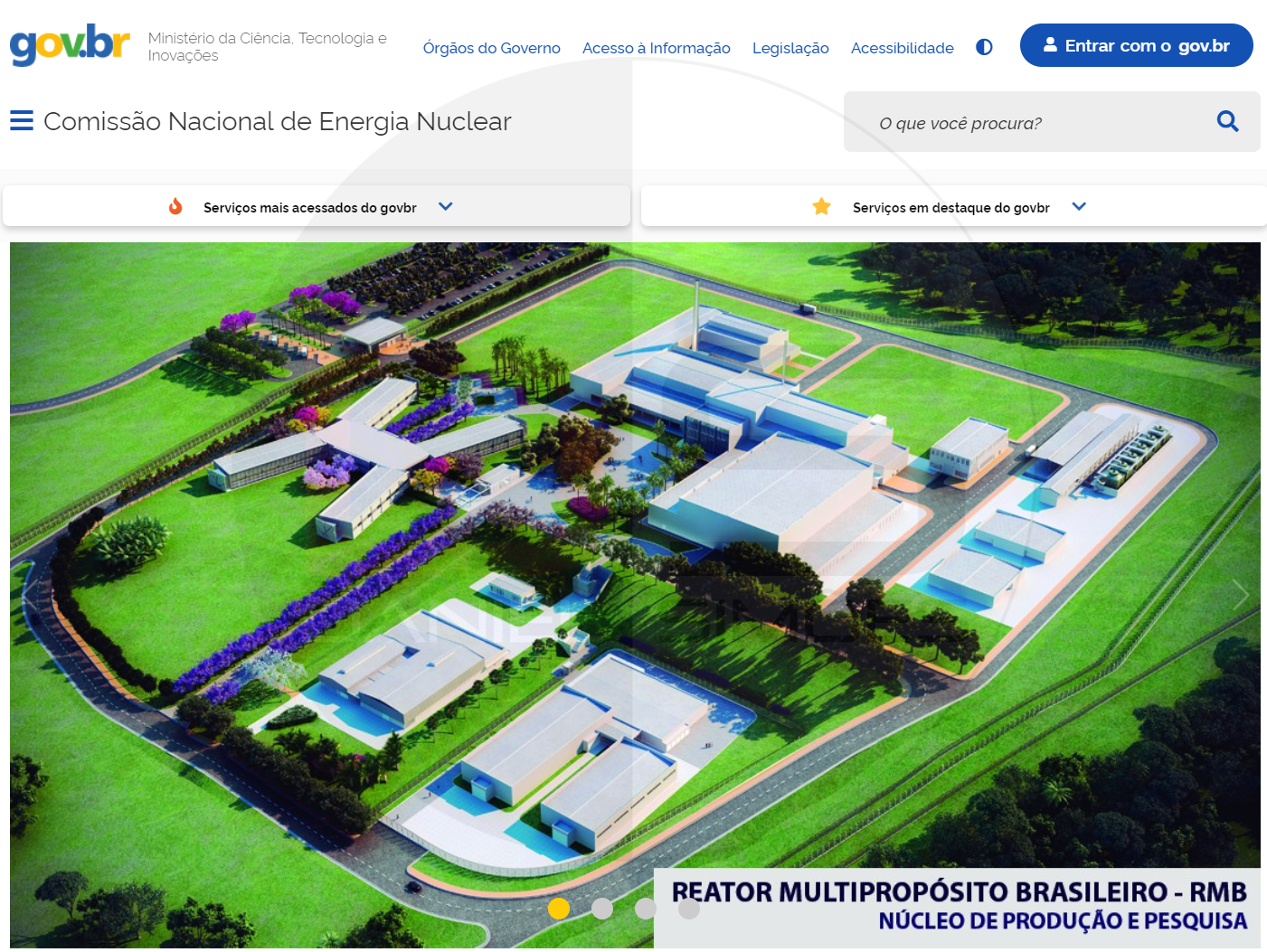The height and width of the screenshot is (952, 1267).
Task: Select the first yellow carousel dot
Action: (559, 909)
